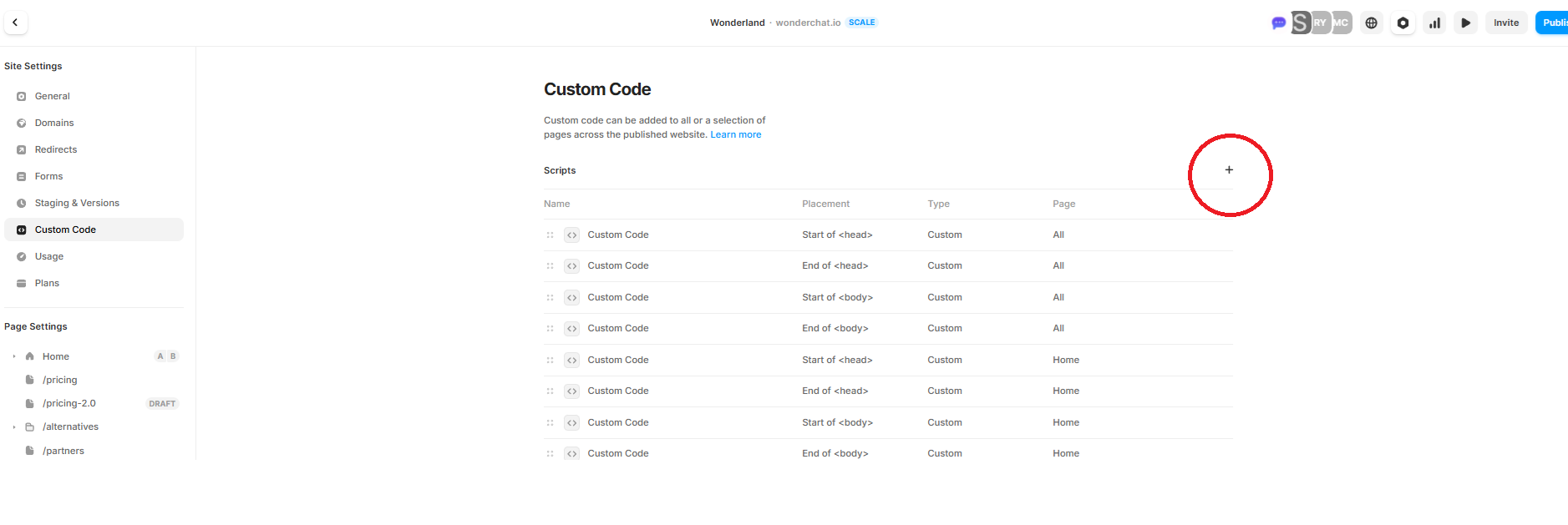Select the Domains settings item

(54, 123)
